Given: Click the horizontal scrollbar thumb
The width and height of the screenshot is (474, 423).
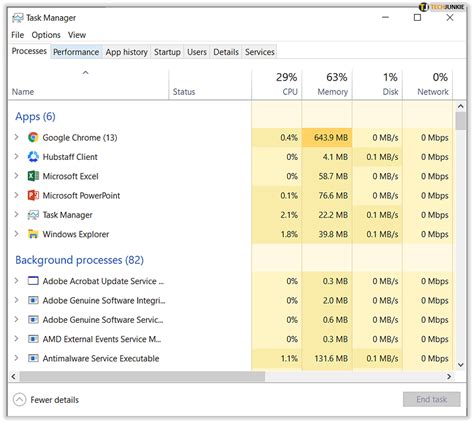Looking at the screenshot, I should [x=142, y=377].
